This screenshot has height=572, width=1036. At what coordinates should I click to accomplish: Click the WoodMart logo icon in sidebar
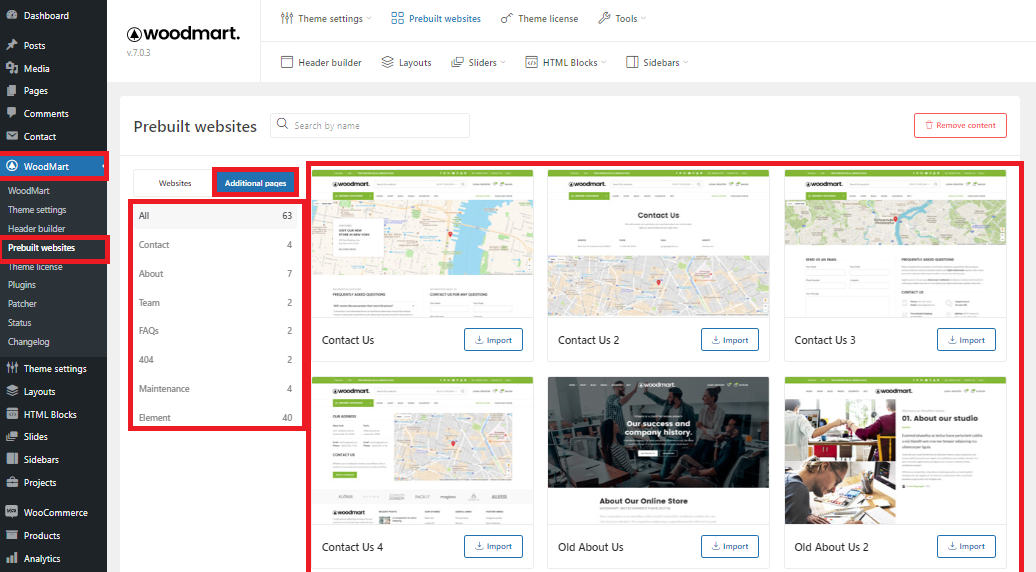[12, 166]
